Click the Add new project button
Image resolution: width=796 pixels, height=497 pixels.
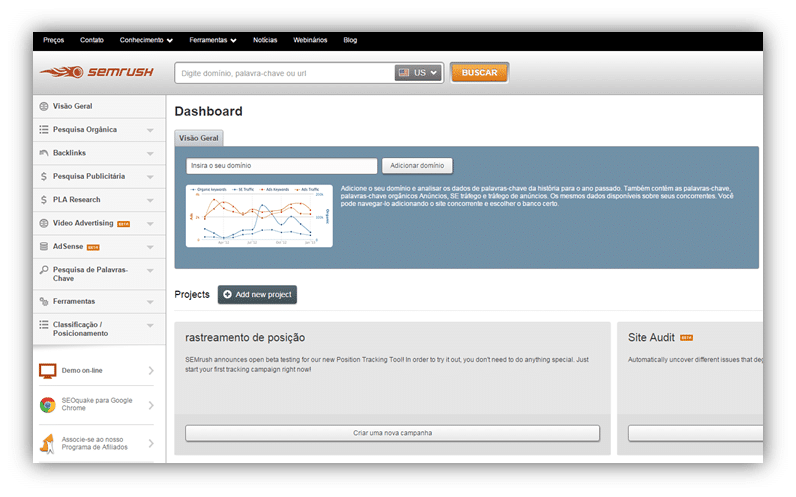coord(257,294)
